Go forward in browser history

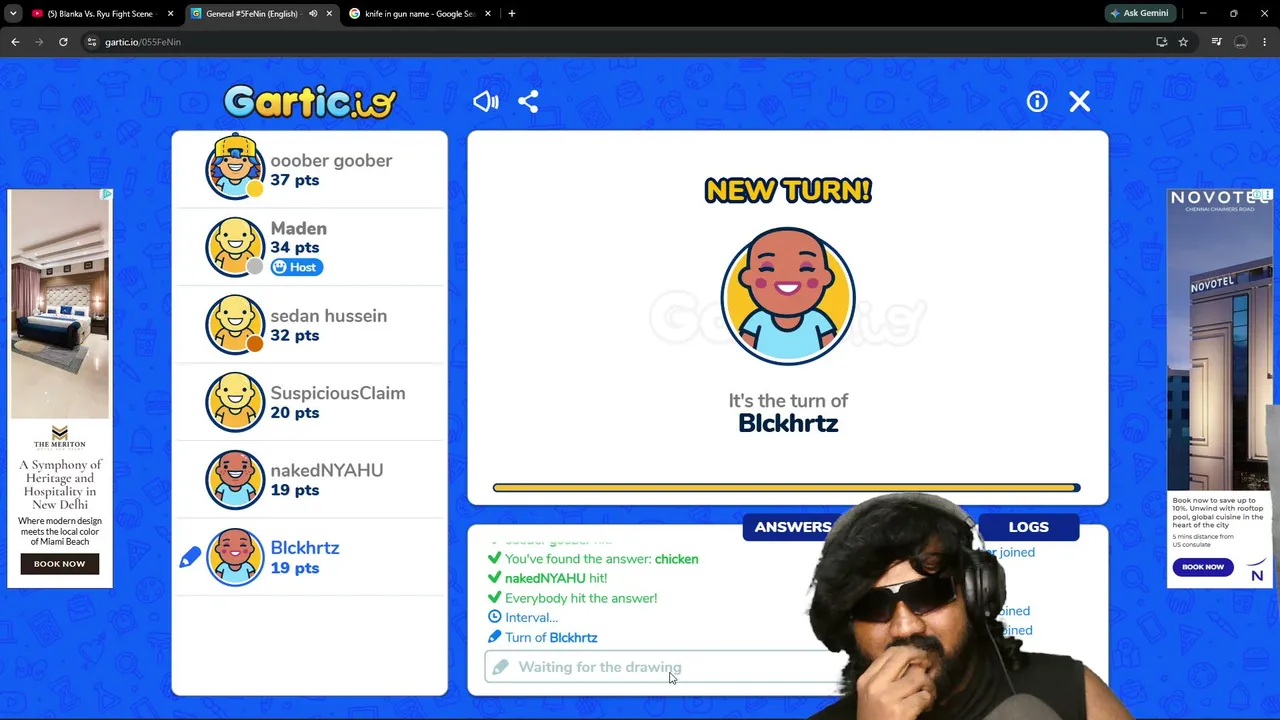(39, 42)
